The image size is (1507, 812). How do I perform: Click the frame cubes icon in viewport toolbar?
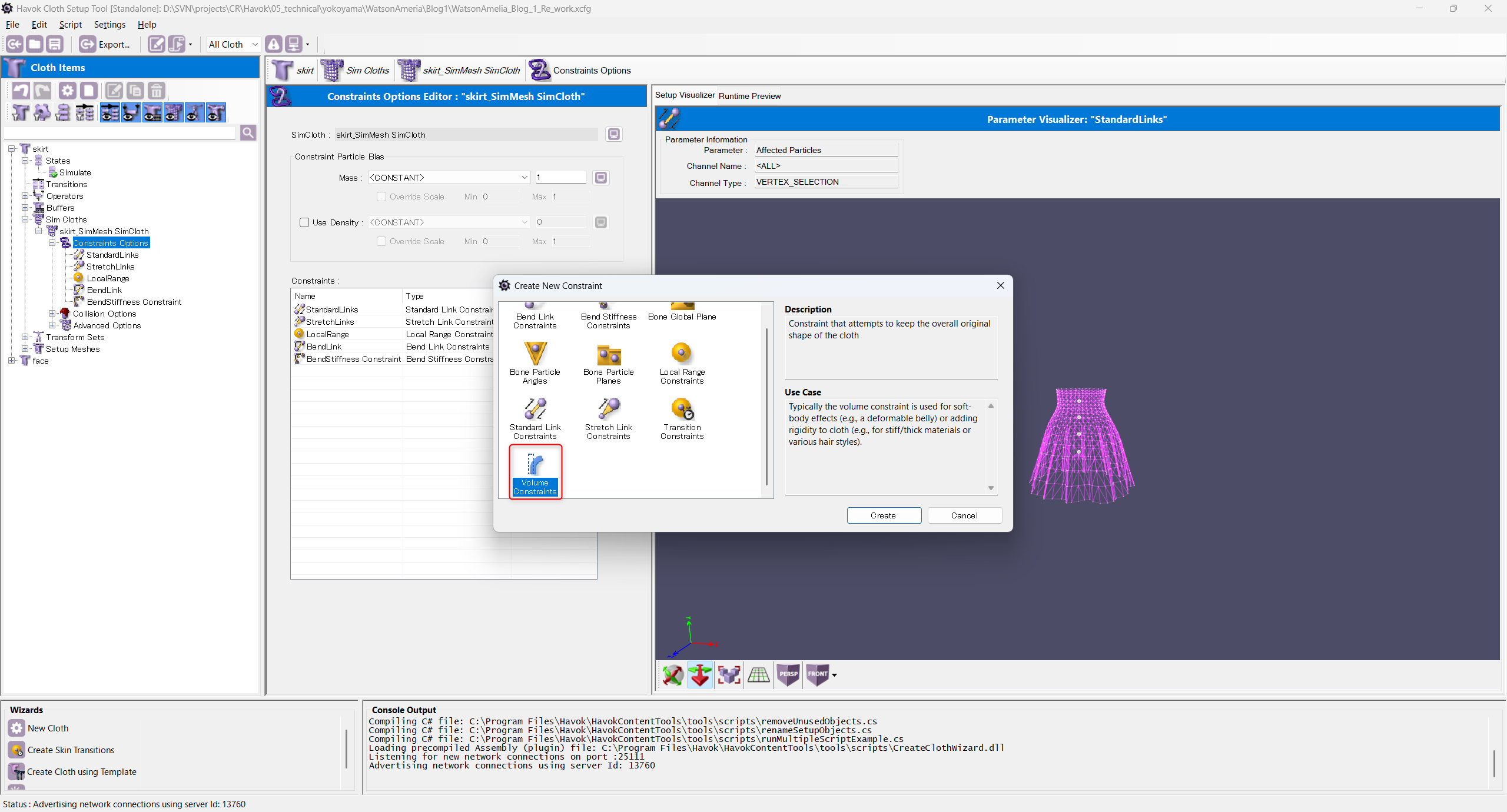click(x=729, y=675)
